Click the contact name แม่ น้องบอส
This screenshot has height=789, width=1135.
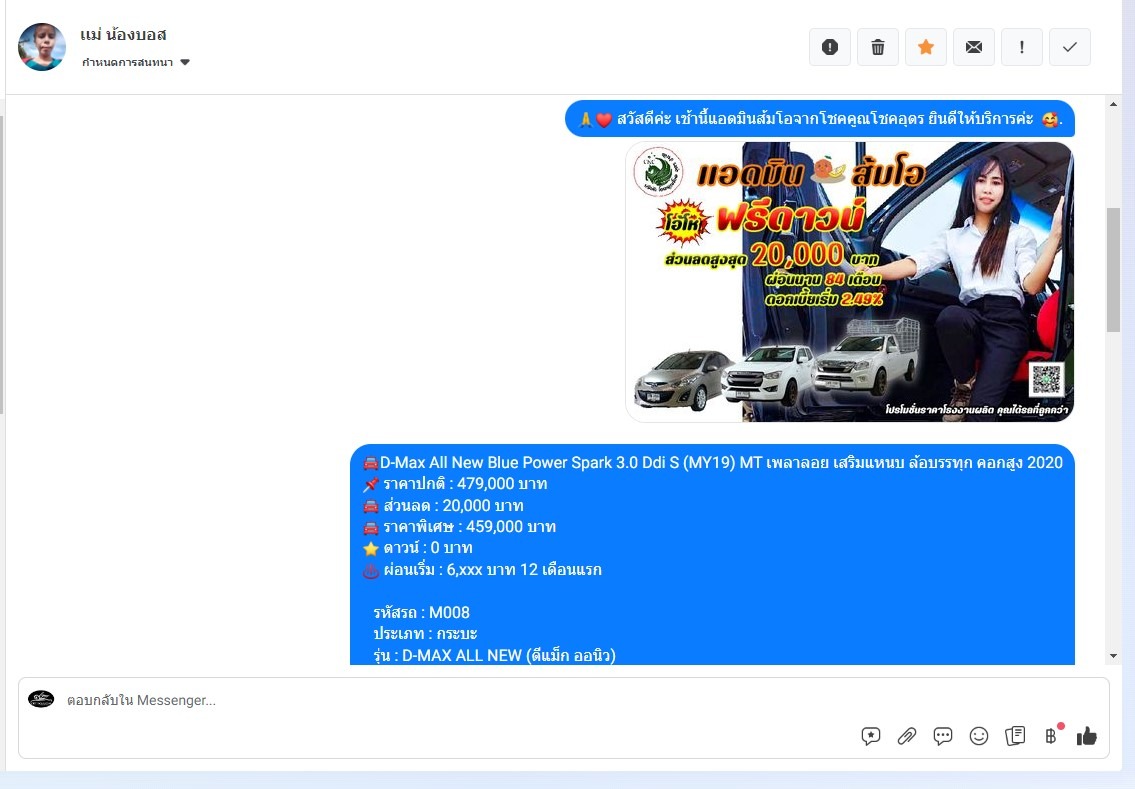pyautogui.click(x=124, y=35)
